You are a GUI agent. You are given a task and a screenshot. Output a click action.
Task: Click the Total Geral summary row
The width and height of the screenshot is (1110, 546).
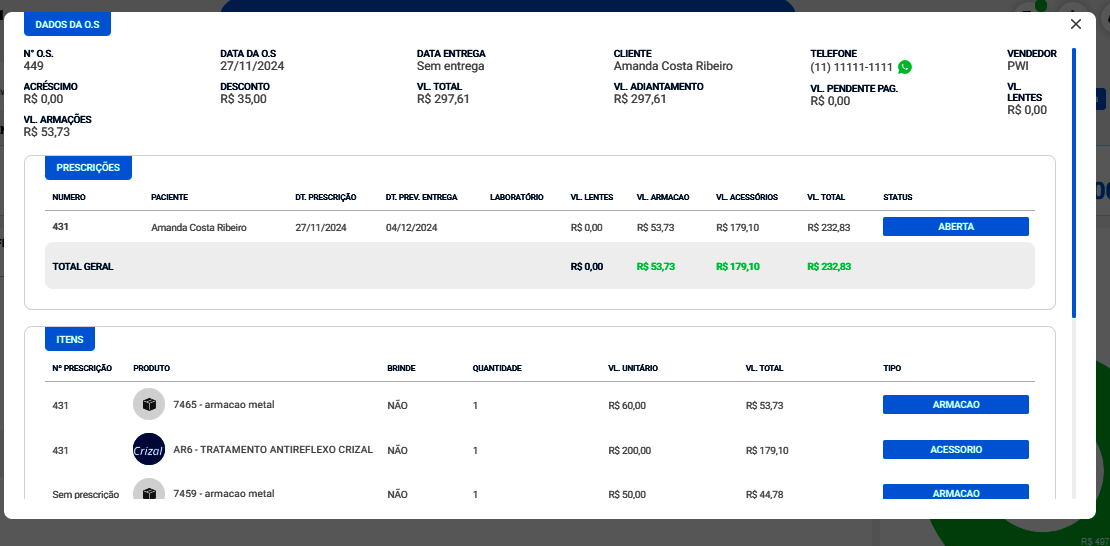click(83, 267)
